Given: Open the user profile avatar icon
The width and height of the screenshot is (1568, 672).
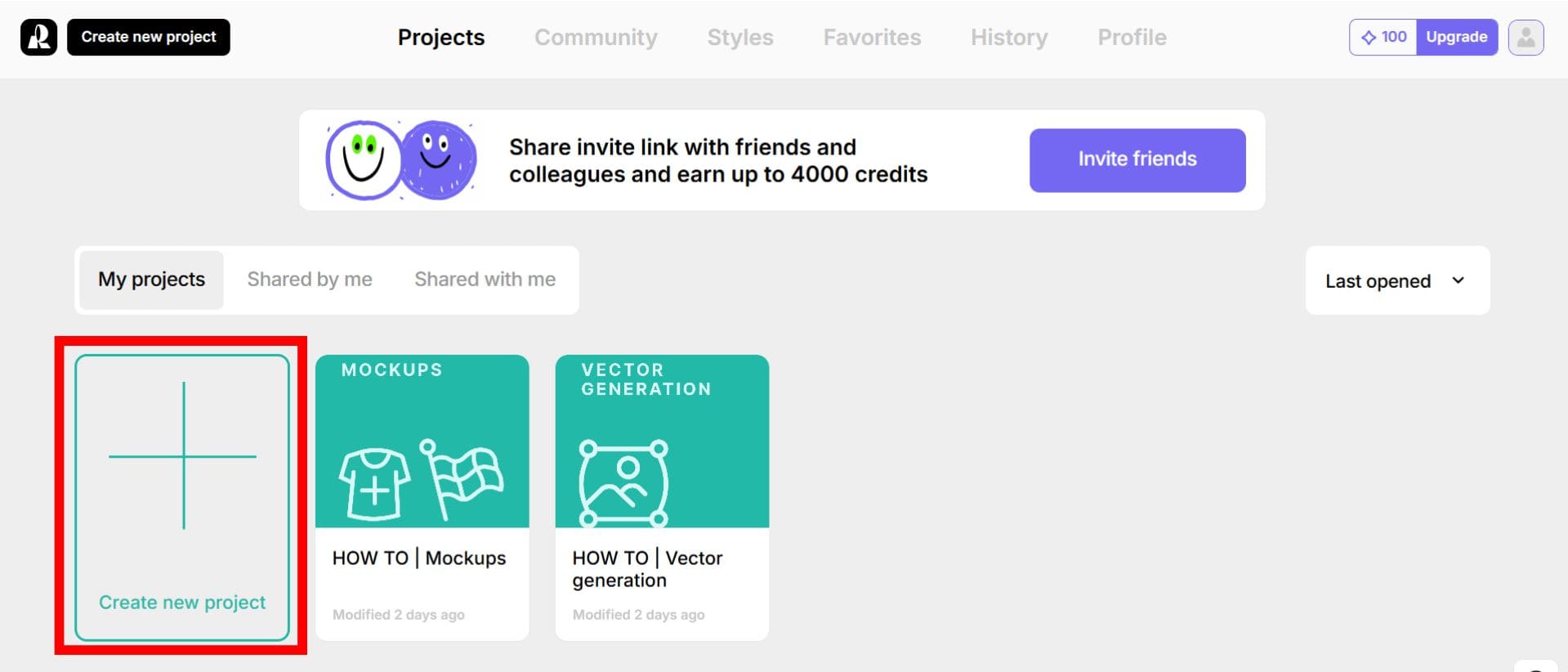Looking at the screenshot, I should tap(1526, 38).
